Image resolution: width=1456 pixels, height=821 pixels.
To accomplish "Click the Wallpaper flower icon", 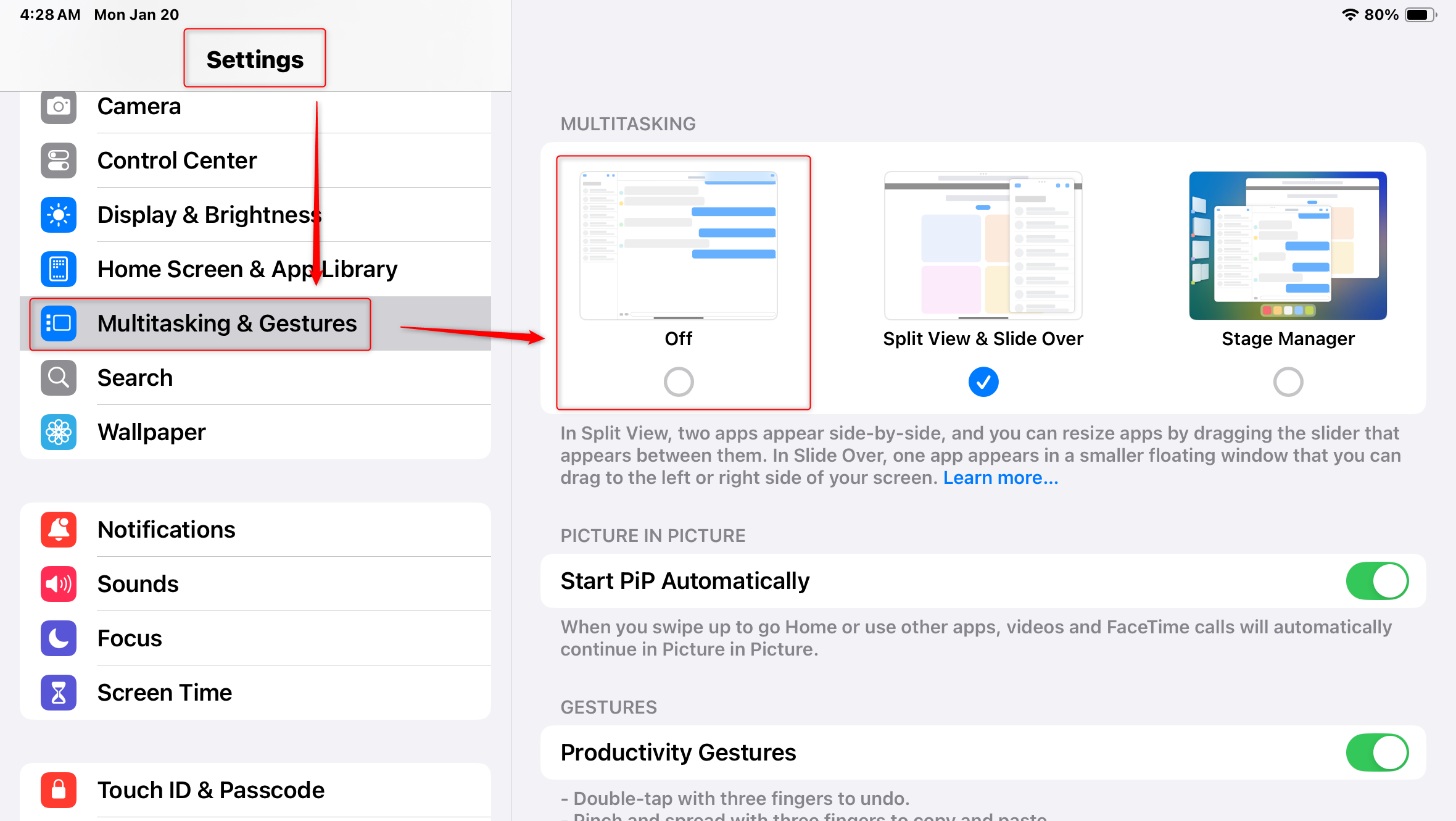I will (x=58, y=431).
